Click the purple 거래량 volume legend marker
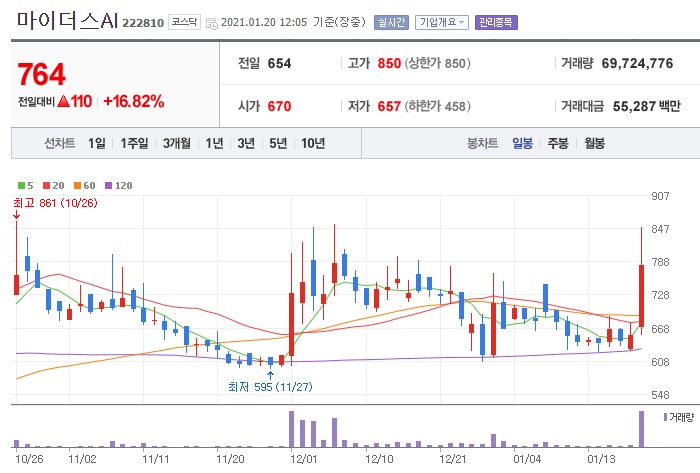700x473 pixels. click(665, 417)
